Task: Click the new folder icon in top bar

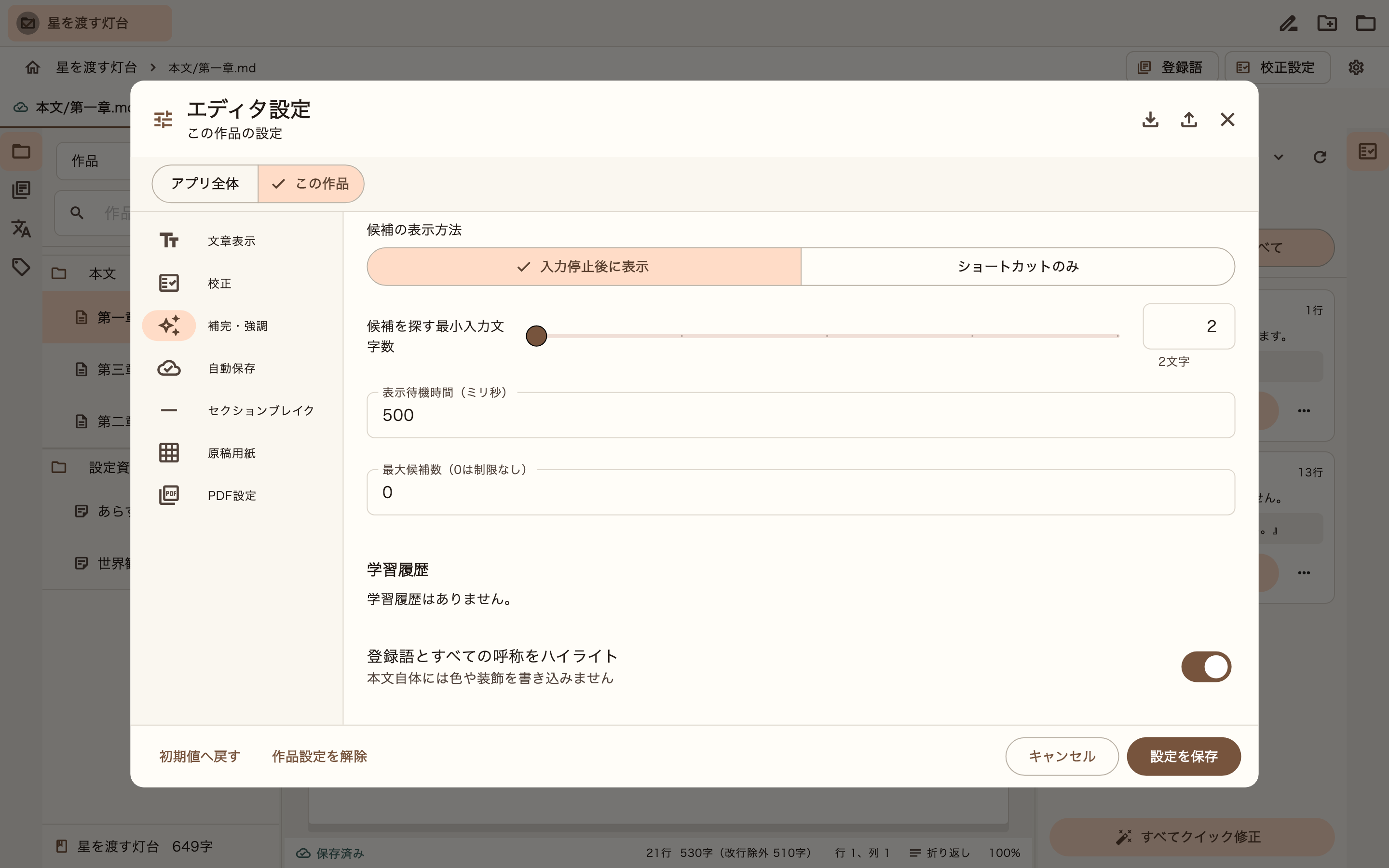Action: [1327, 23]
